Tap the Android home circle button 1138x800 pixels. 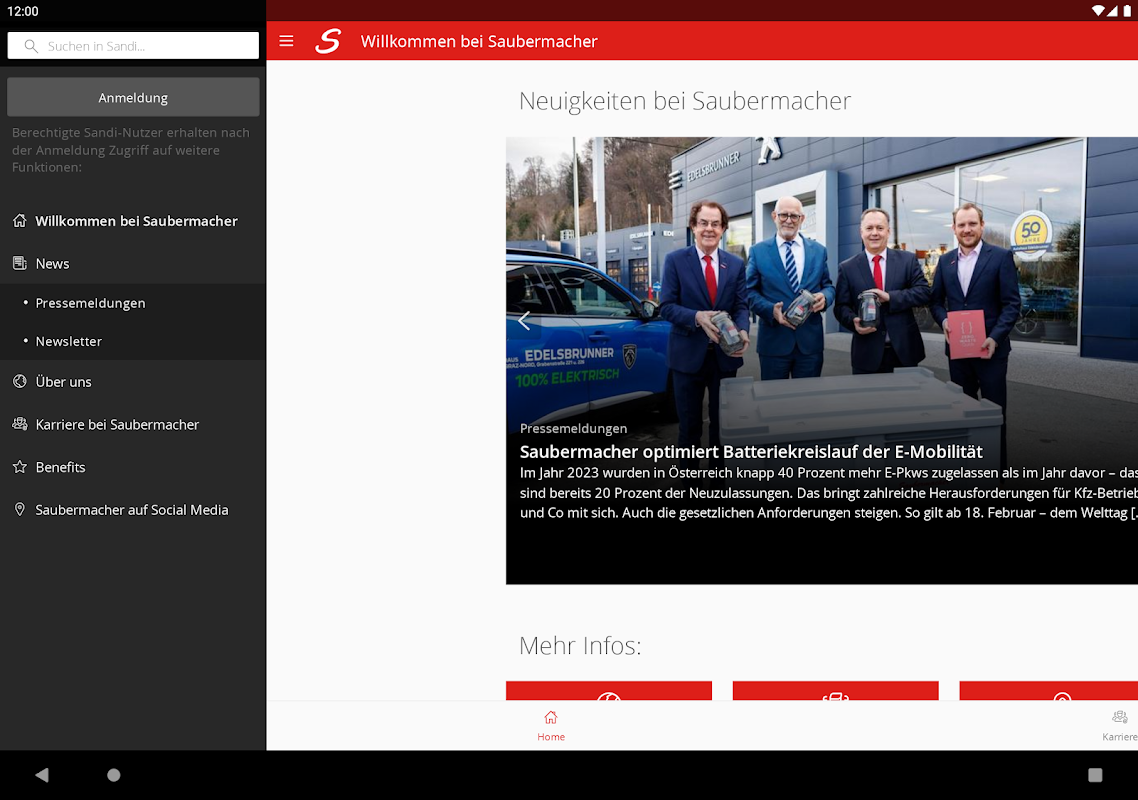coord(114,775)
